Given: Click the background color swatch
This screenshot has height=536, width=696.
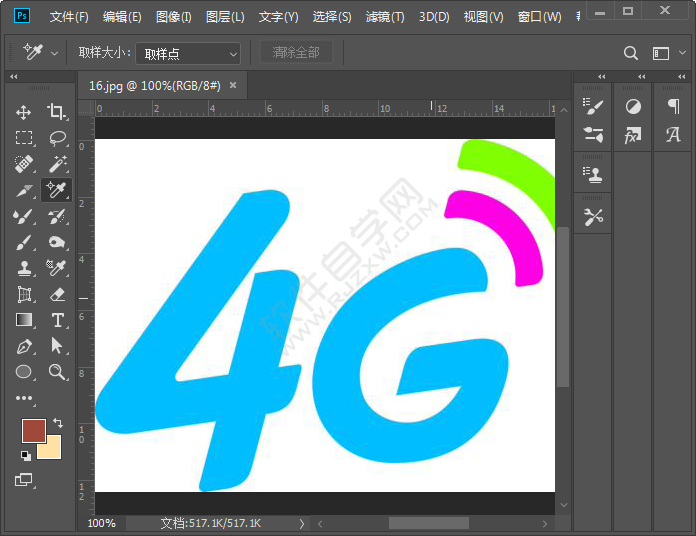Looking at the screenshot, I should [52, 449].
